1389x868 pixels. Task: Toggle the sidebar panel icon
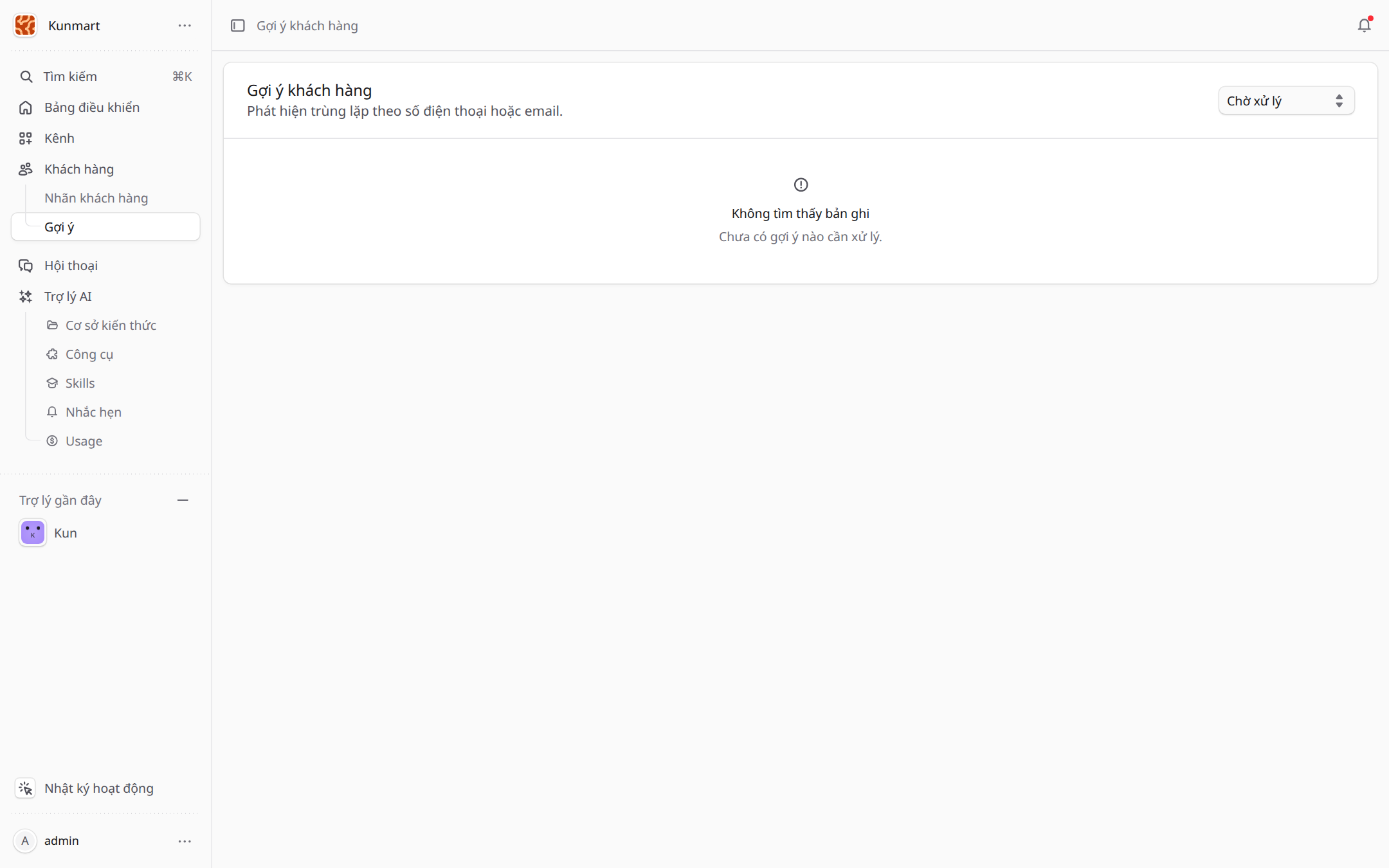(x=238, y=26)
